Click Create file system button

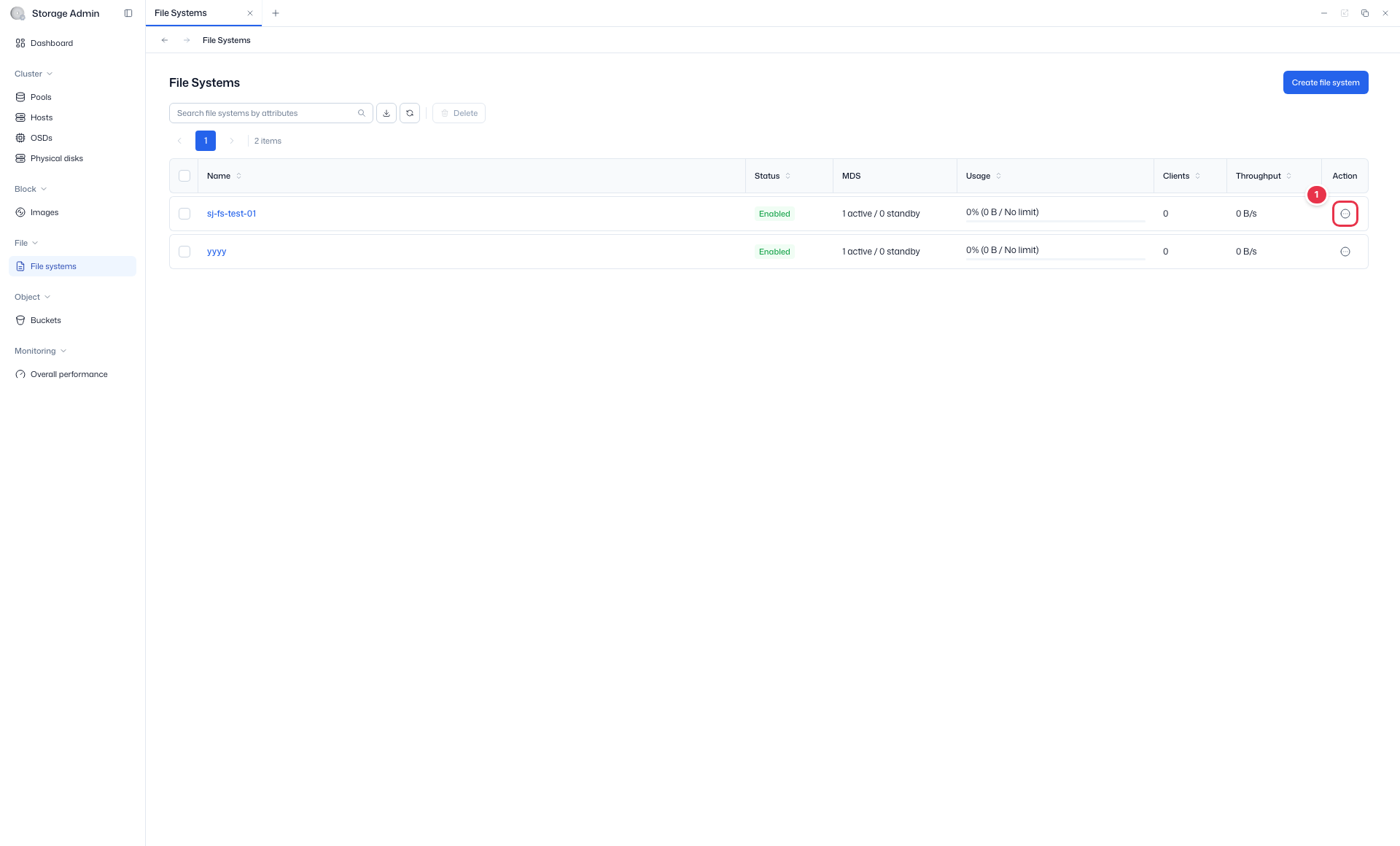coord(1326,82)
